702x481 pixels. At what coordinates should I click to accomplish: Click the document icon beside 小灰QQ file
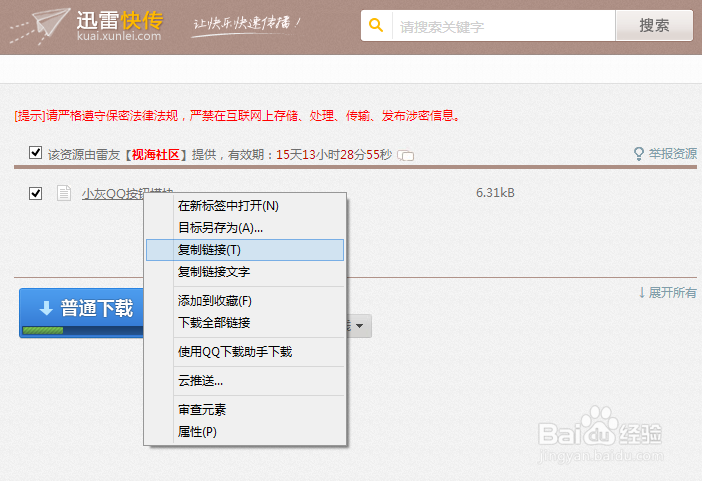(x=64, y=193)
